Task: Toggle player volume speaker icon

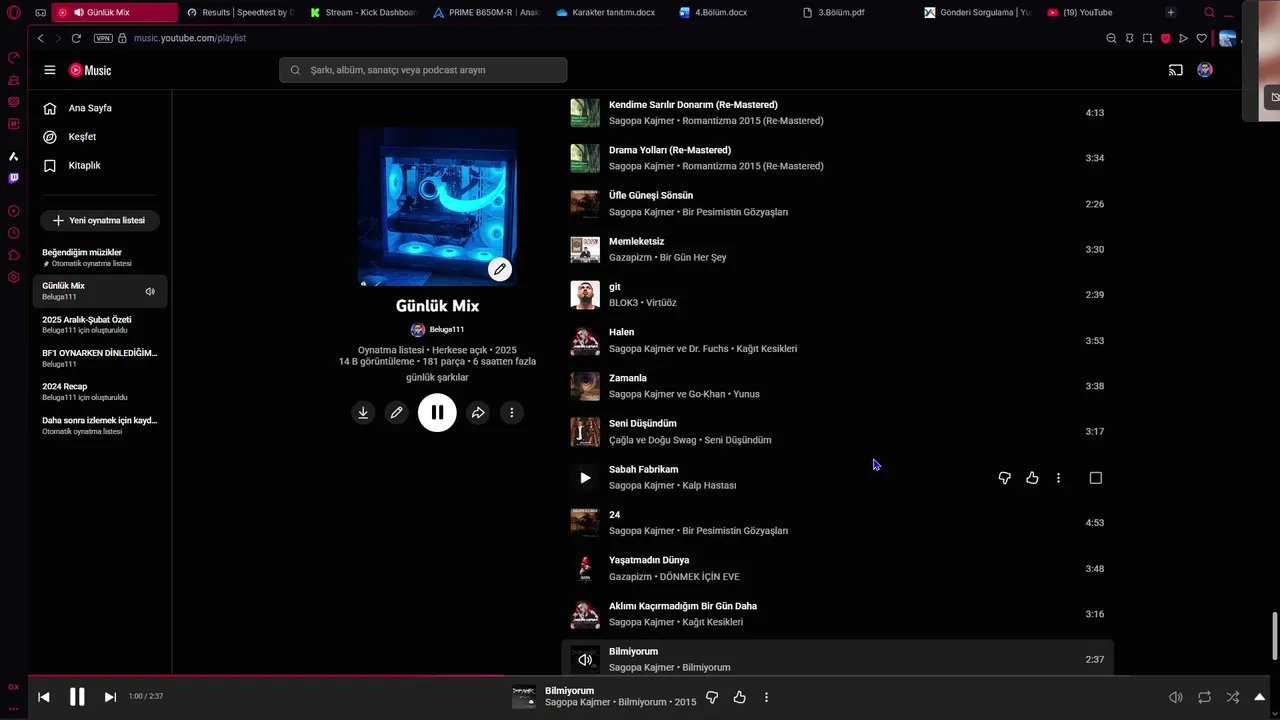Action: pyautogui.click(x=1176, y=697)
